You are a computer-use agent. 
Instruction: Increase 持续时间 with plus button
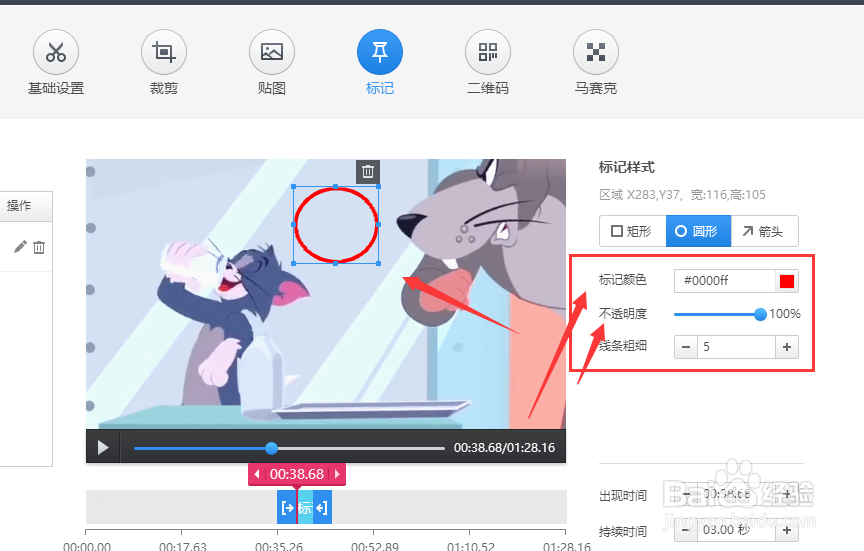tap(787, 531)
